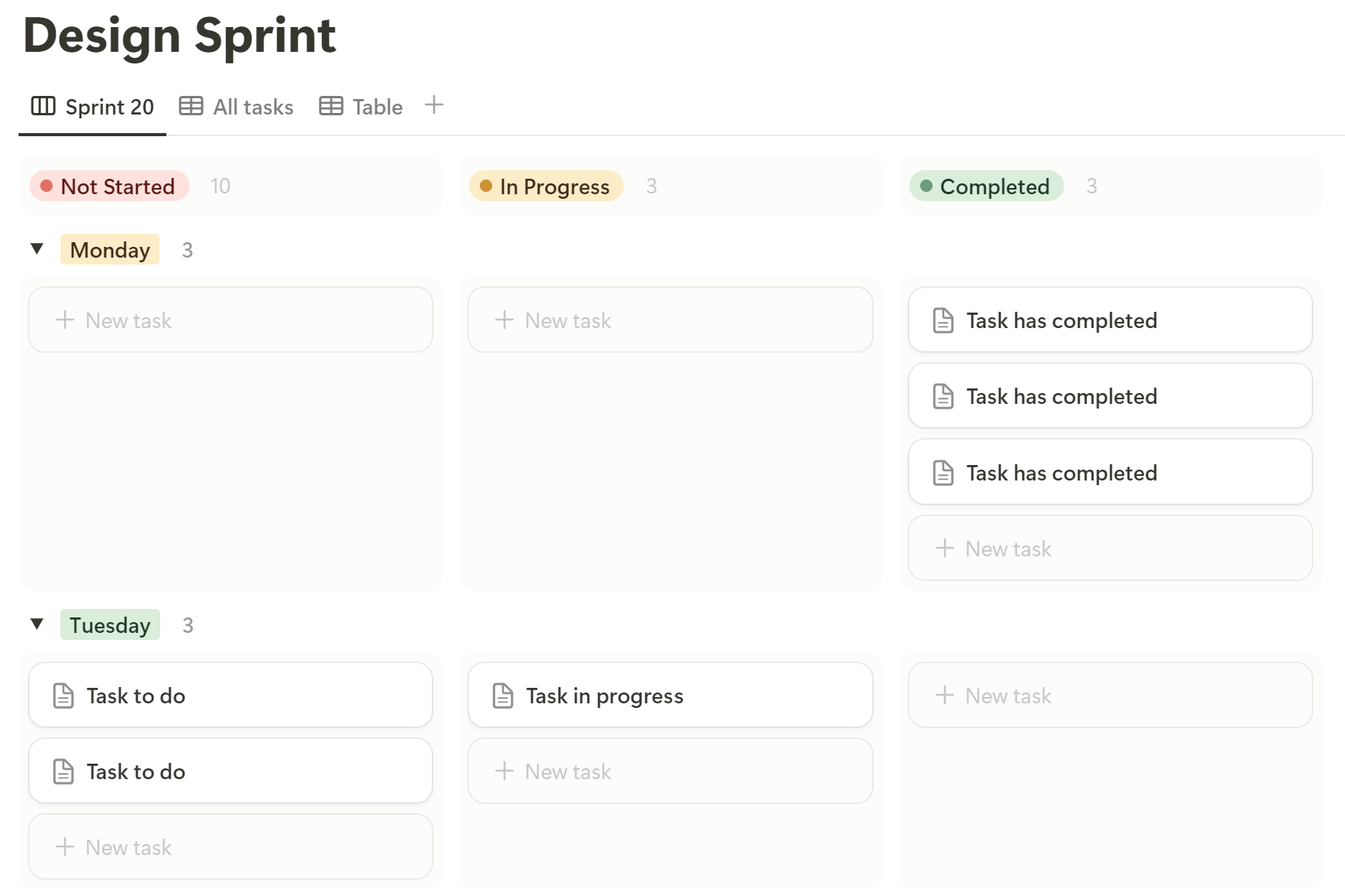Switch to the All tasks tab
Image resolution: width=1345 pixels, height=896 pixels.
coord(237,107)
